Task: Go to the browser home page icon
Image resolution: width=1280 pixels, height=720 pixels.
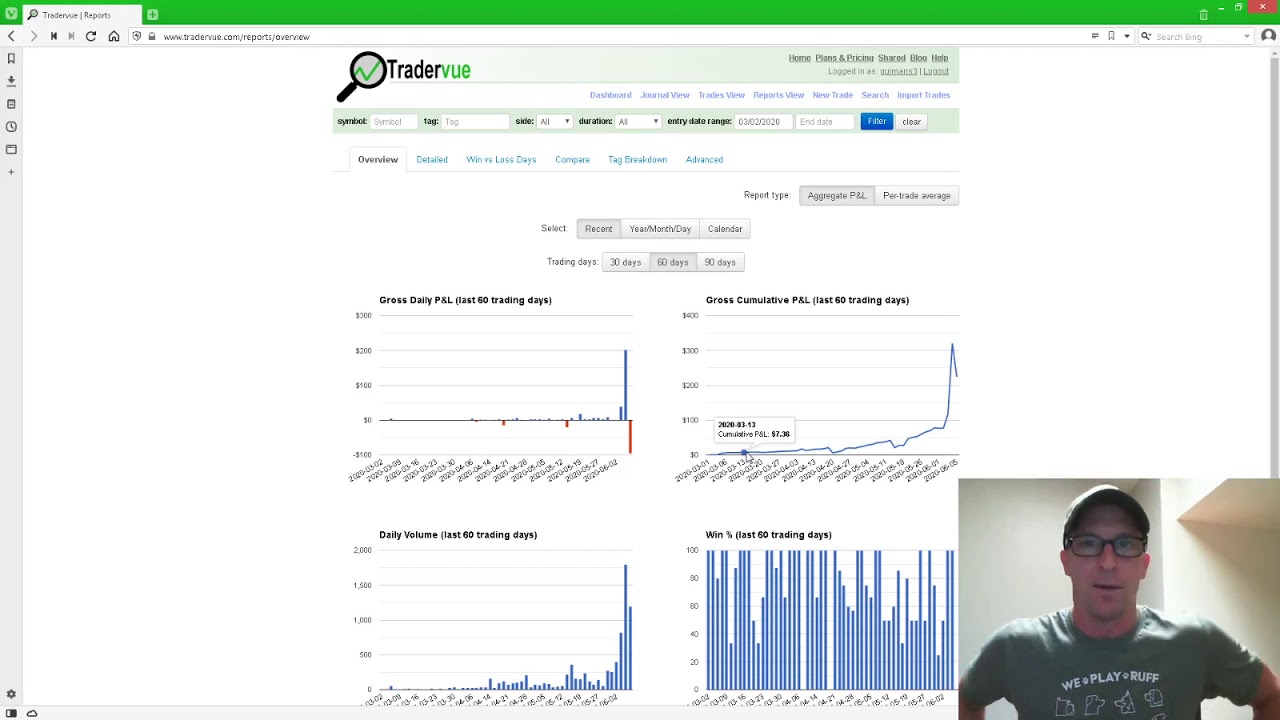Action: click(x=114, y=36)
